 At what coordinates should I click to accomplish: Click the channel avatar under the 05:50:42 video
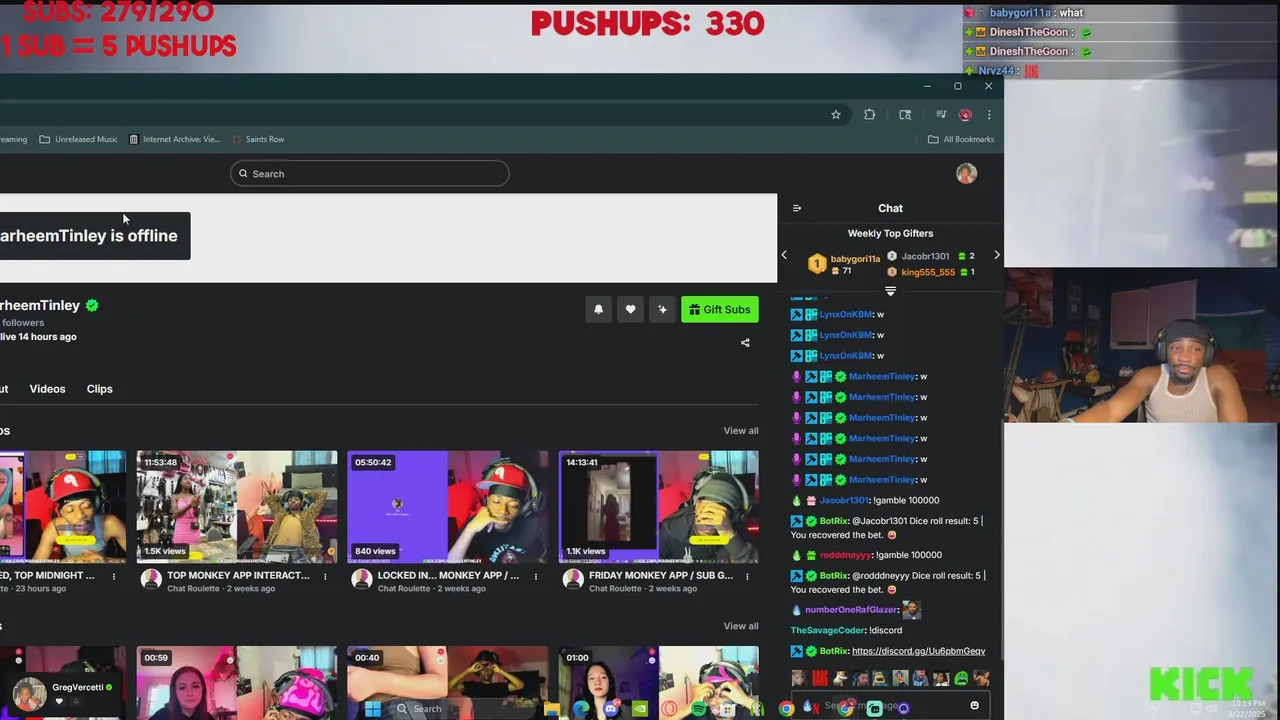pos(362,579)
